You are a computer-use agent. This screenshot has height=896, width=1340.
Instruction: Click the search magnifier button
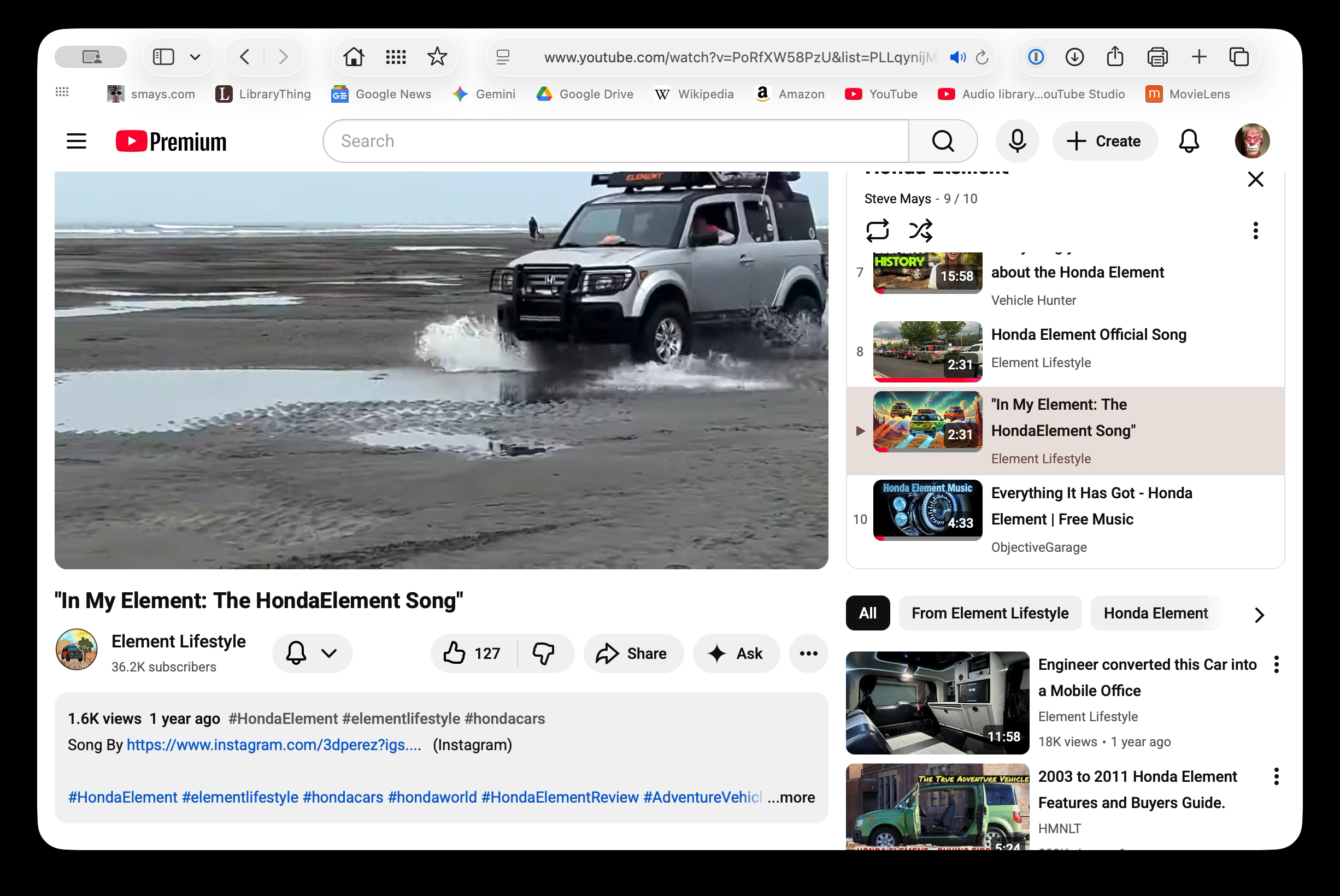943,140
